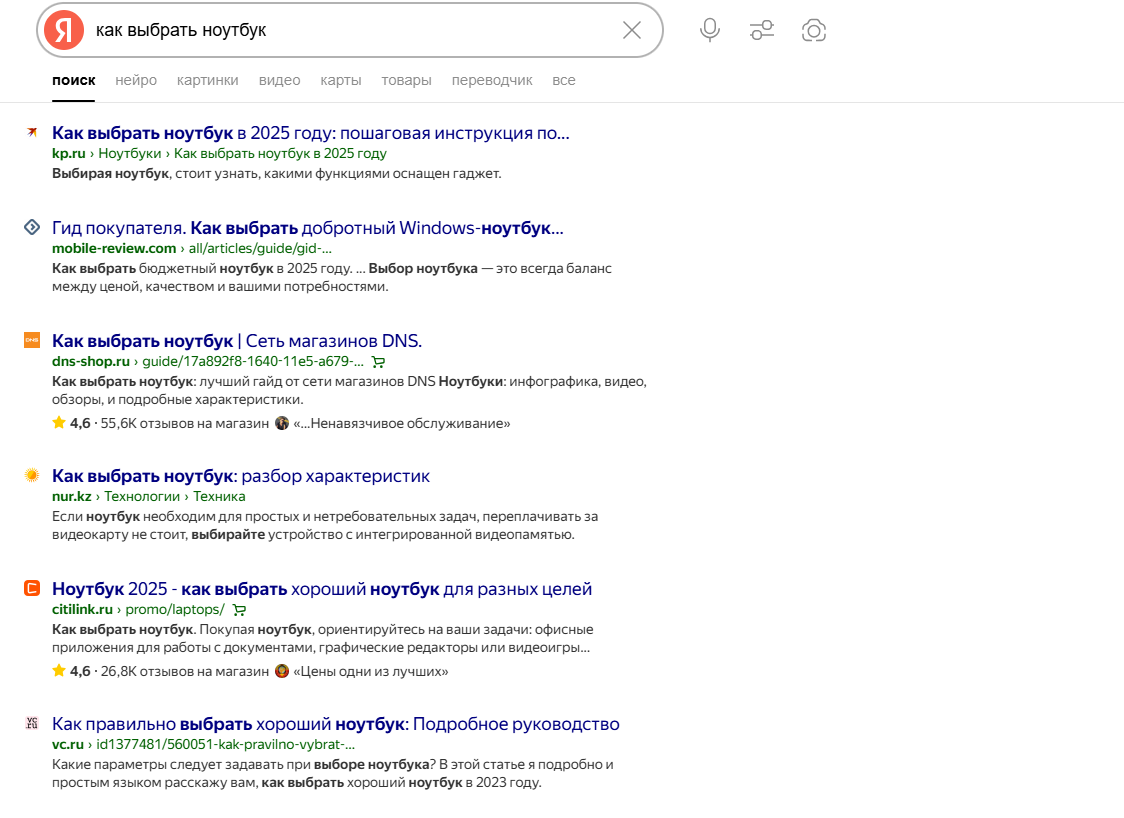Click «Как выбрать ноутбук в 2025 году» breadcrumb
This screenshot has height=818, width=1124.
[x=280, y=153]
